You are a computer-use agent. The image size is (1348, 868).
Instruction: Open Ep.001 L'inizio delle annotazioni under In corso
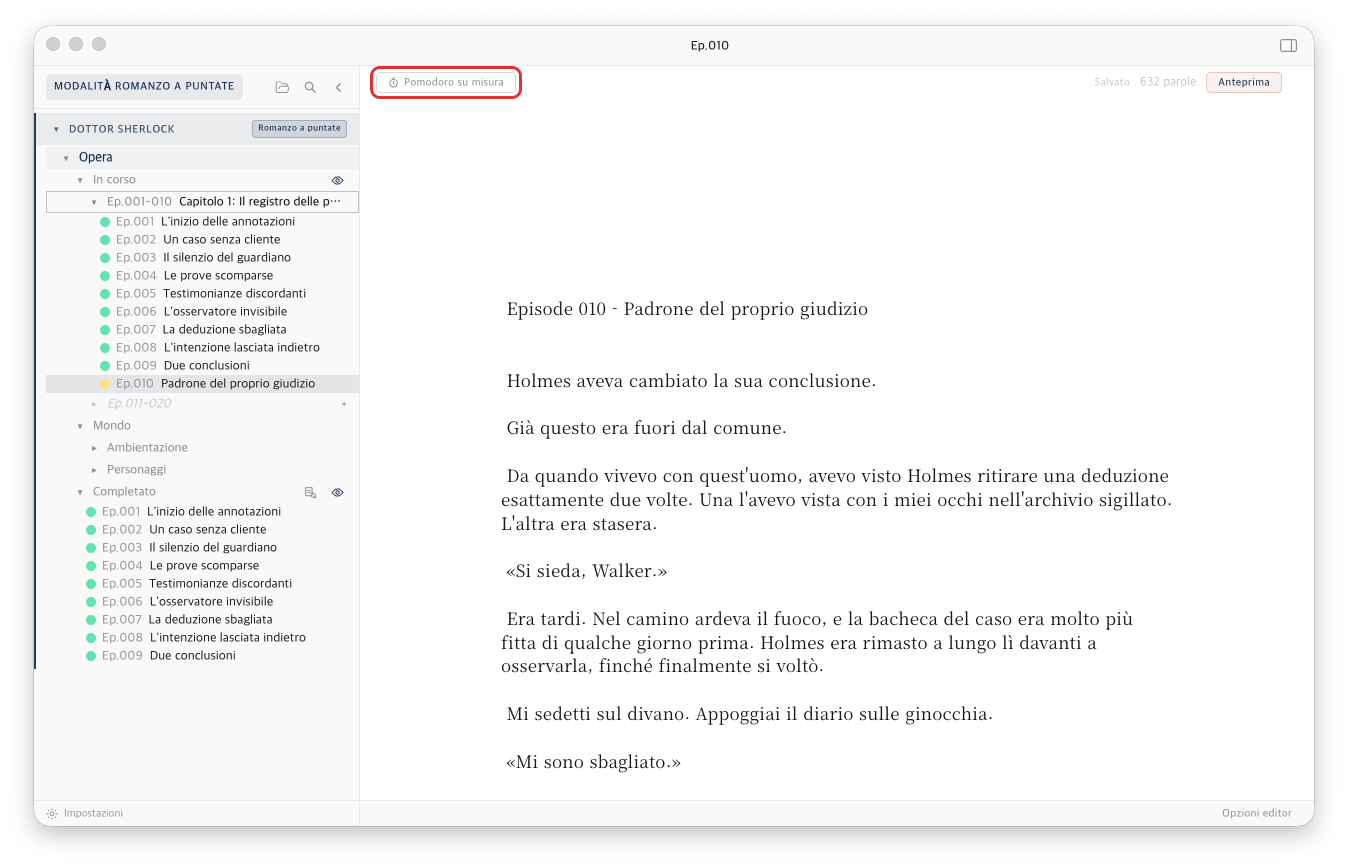point(202,222)
